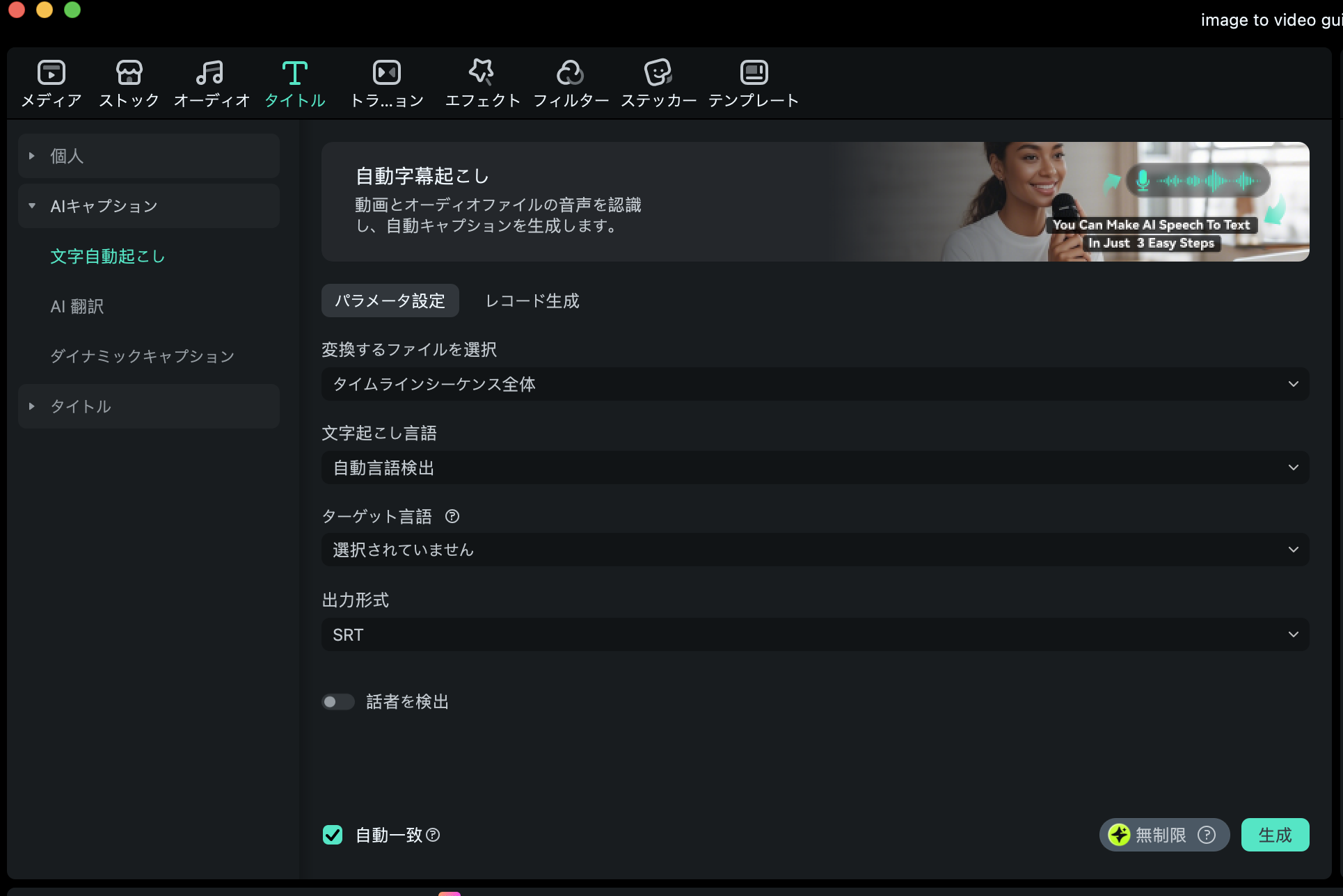Viewport: 1343px width, 896px height.
Task: Switch to the レコード生成 tab
Action: pyautogui.click(x=532, y=301)
